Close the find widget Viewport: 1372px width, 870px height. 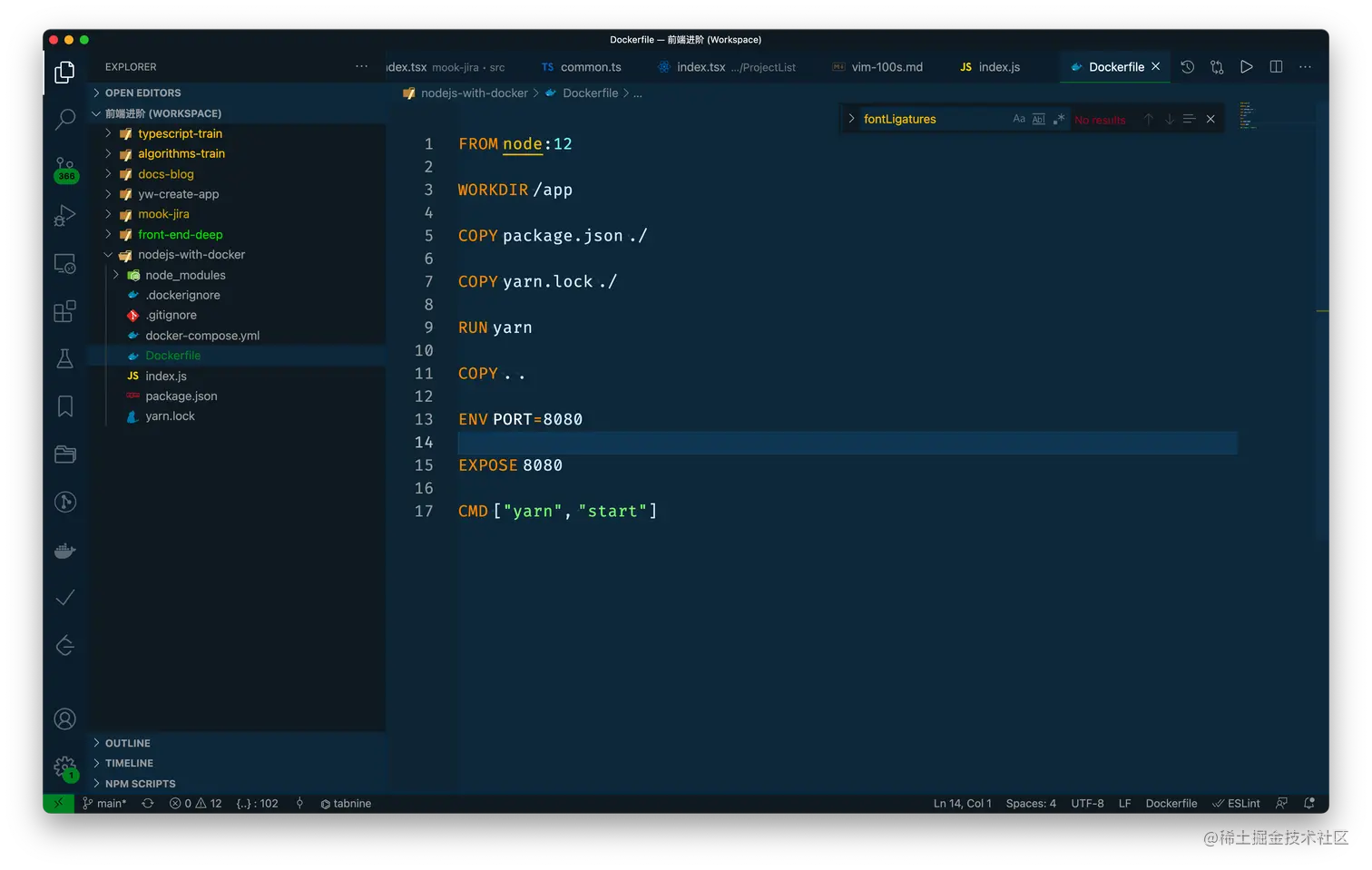point(1210,119)
